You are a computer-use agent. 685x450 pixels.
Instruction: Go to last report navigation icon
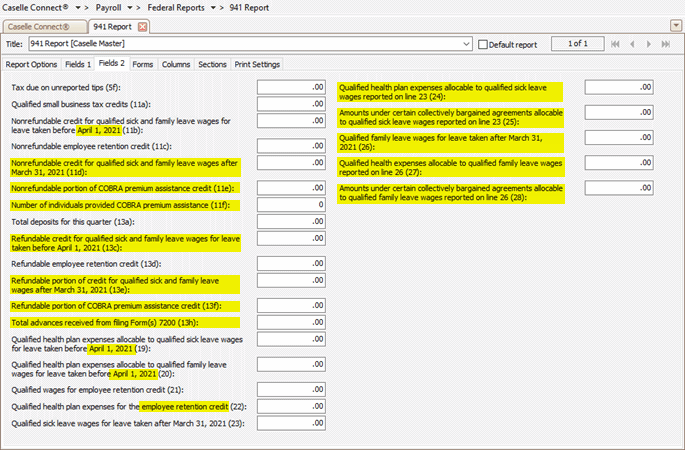[666, 44]
